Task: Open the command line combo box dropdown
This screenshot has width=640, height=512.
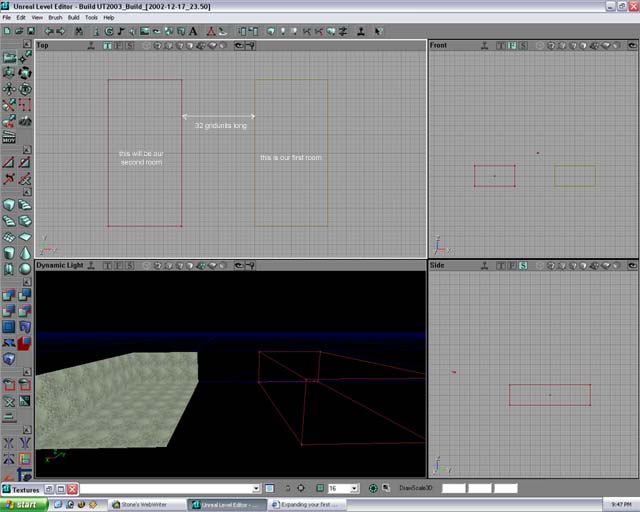Action: tap(256, 488)
